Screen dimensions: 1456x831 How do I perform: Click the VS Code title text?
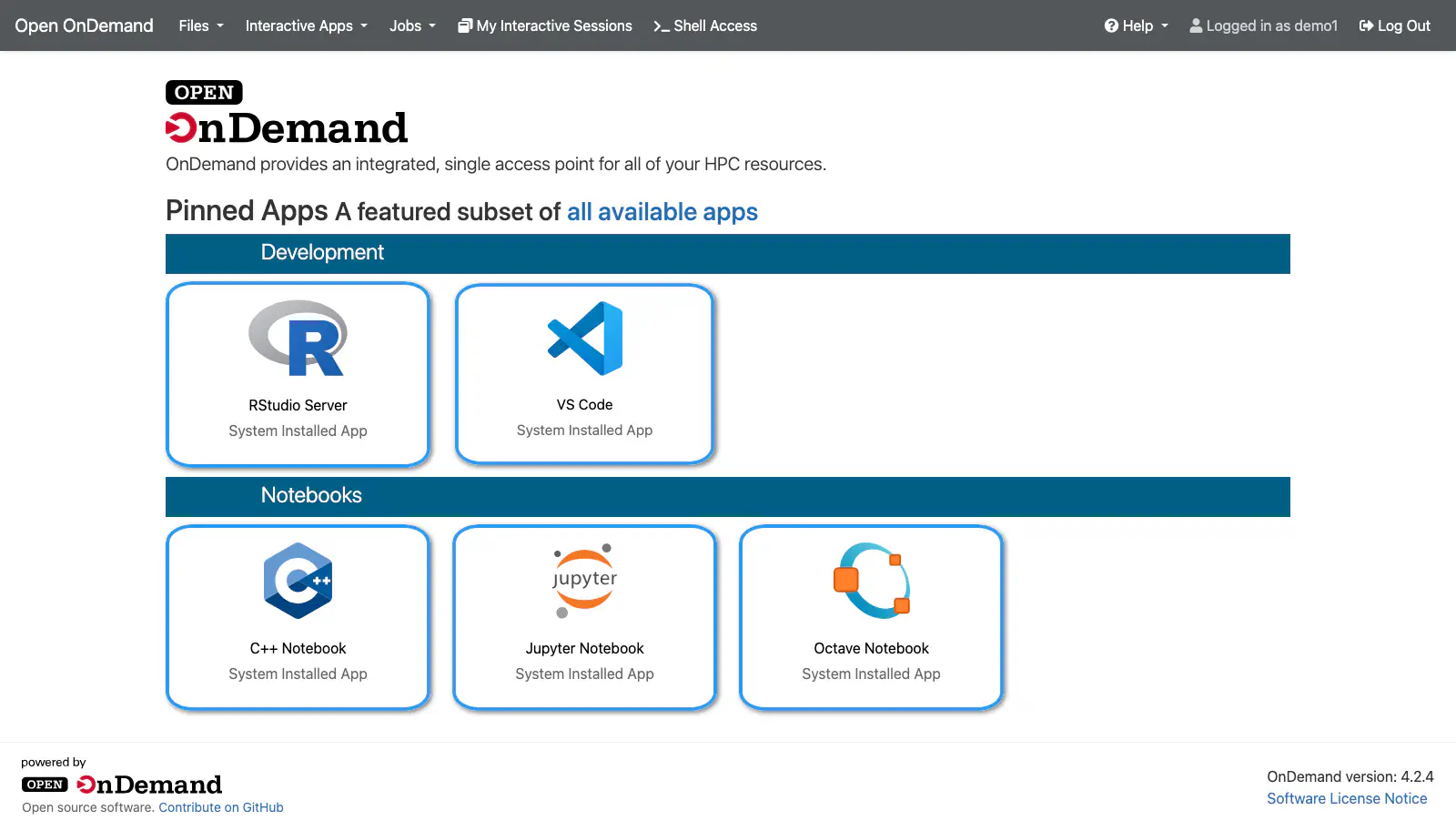pyautogui.click(x=584, y=404)
